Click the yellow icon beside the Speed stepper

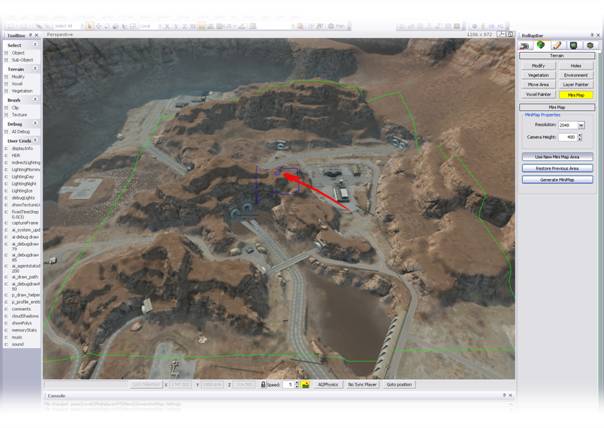click(x=305, y=384)
